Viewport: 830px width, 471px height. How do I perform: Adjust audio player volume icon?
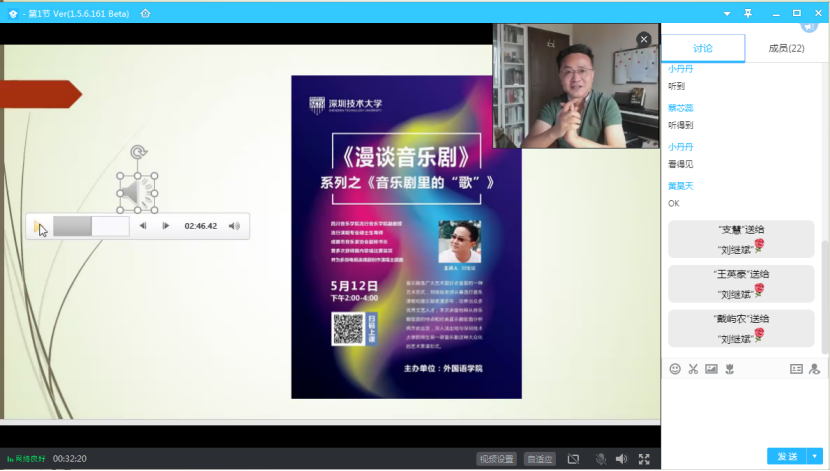(234, 226)
